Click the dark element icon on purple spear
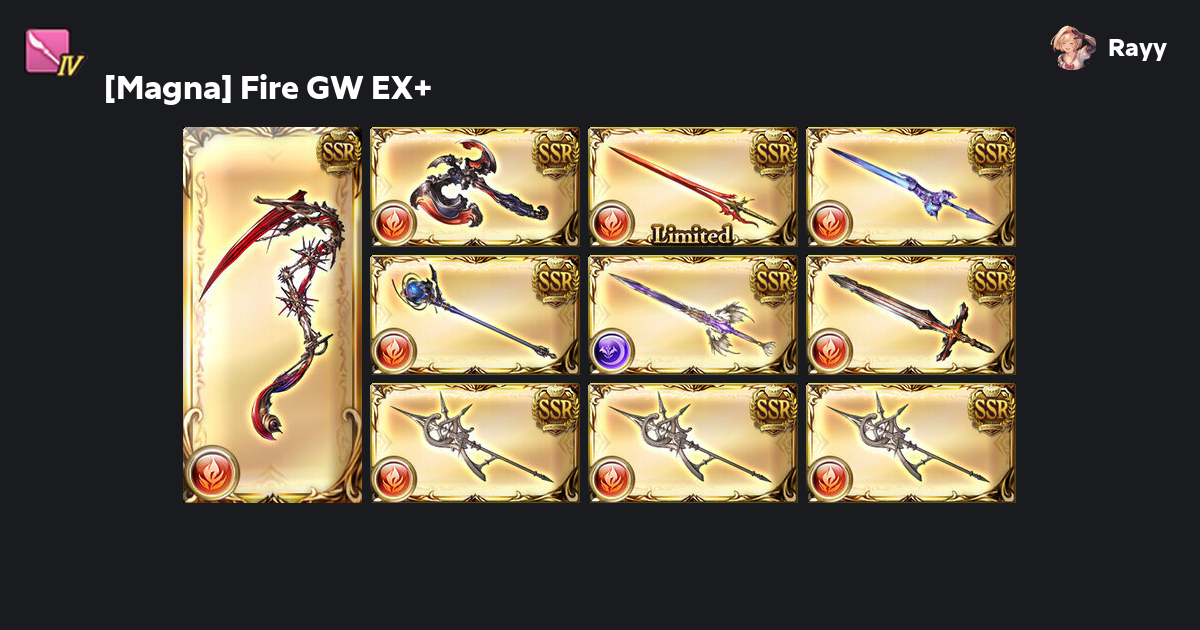Image resolution: width=1200 pixels, height=630 pixels. click(611, 351)
